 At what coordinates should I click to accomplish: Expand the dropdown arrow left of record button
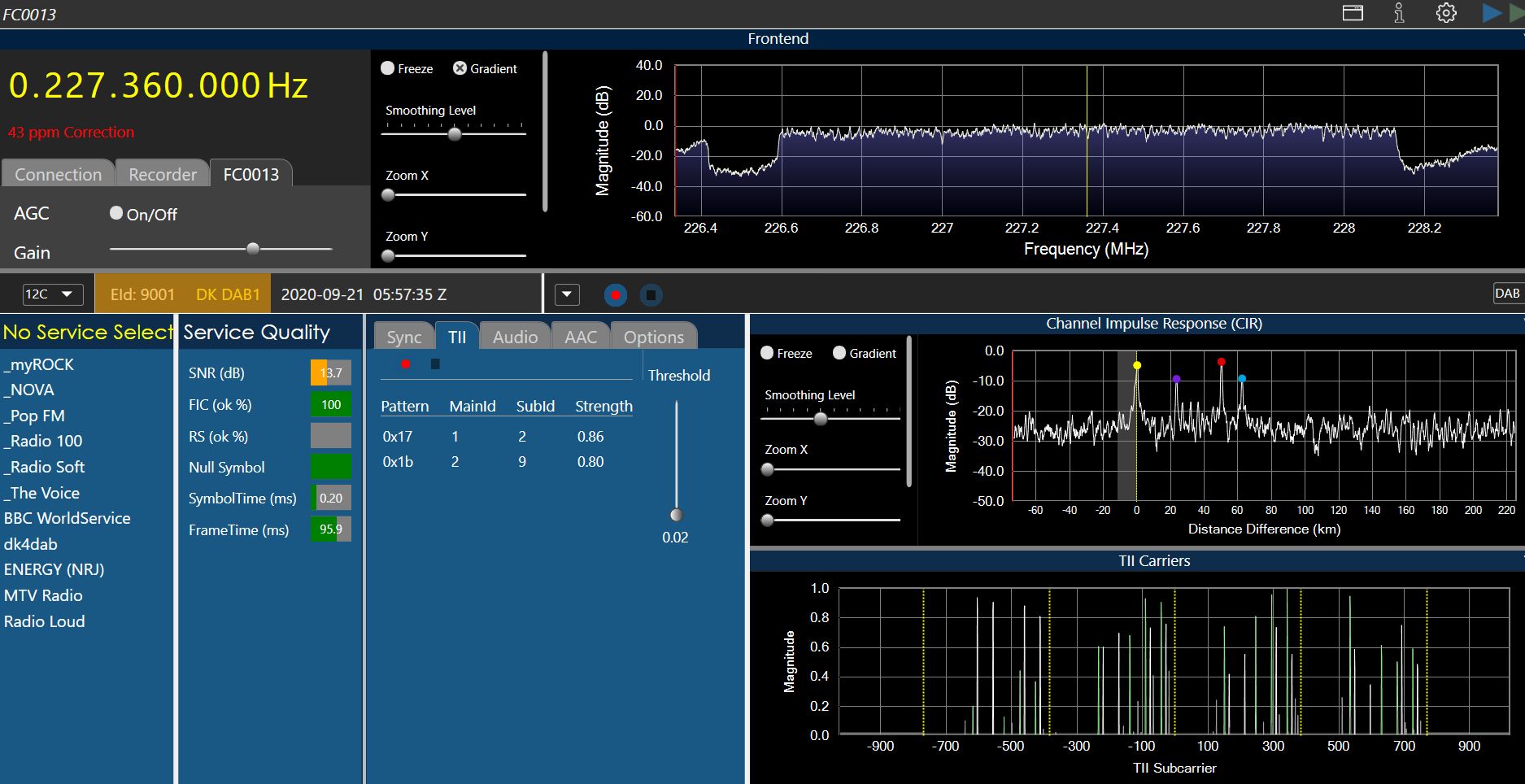point(567,294)
